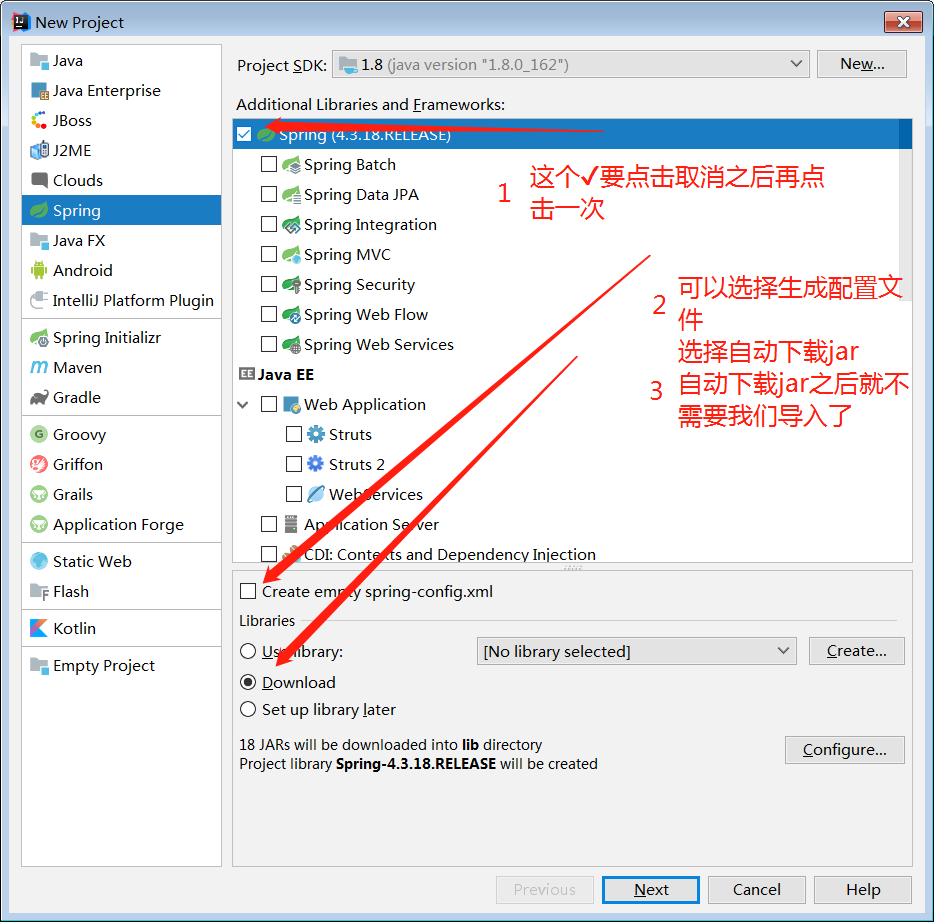Choose the Maven 'm' icon
Screen dimensions: 934x922
click(x=39, y=367)
